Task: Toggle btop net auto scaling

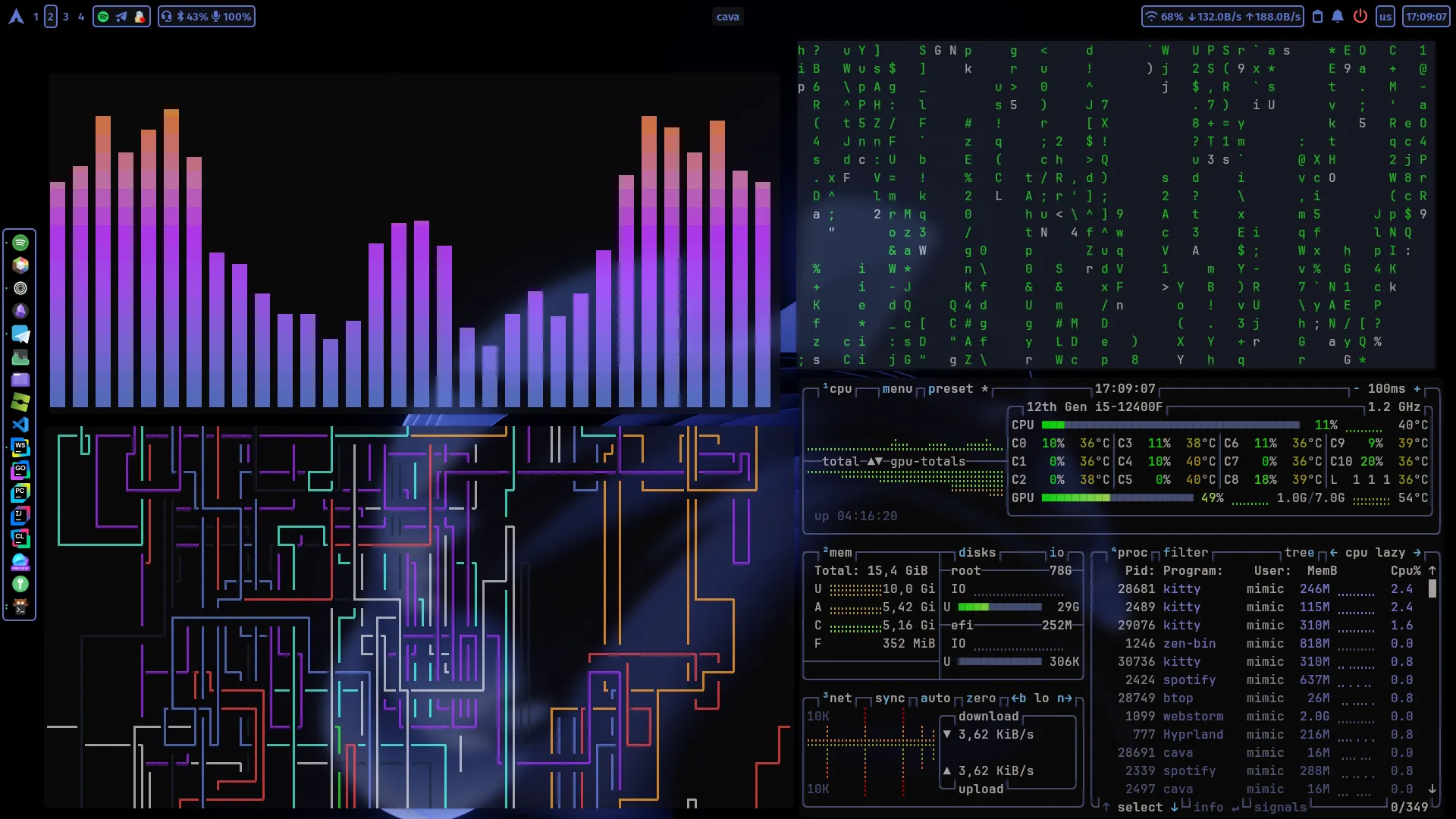Action: (x=935, y=698)
